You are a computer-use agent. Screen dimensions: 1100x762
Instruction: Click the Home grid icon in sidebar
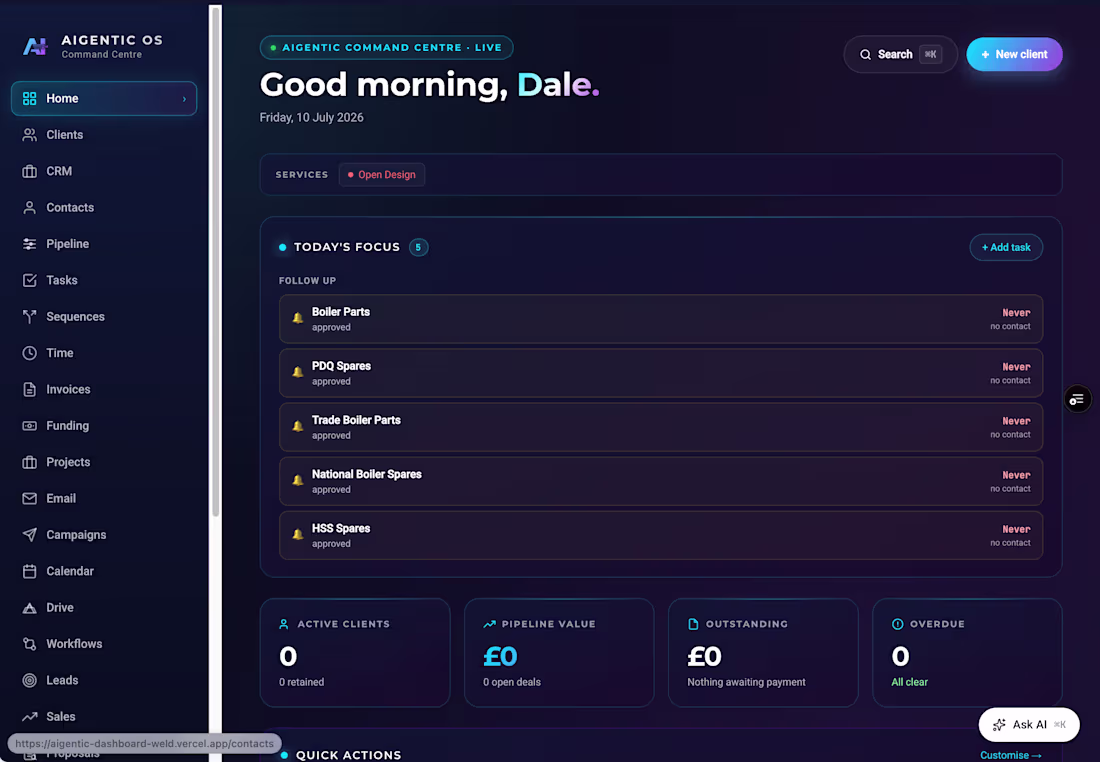coord(29,98)
